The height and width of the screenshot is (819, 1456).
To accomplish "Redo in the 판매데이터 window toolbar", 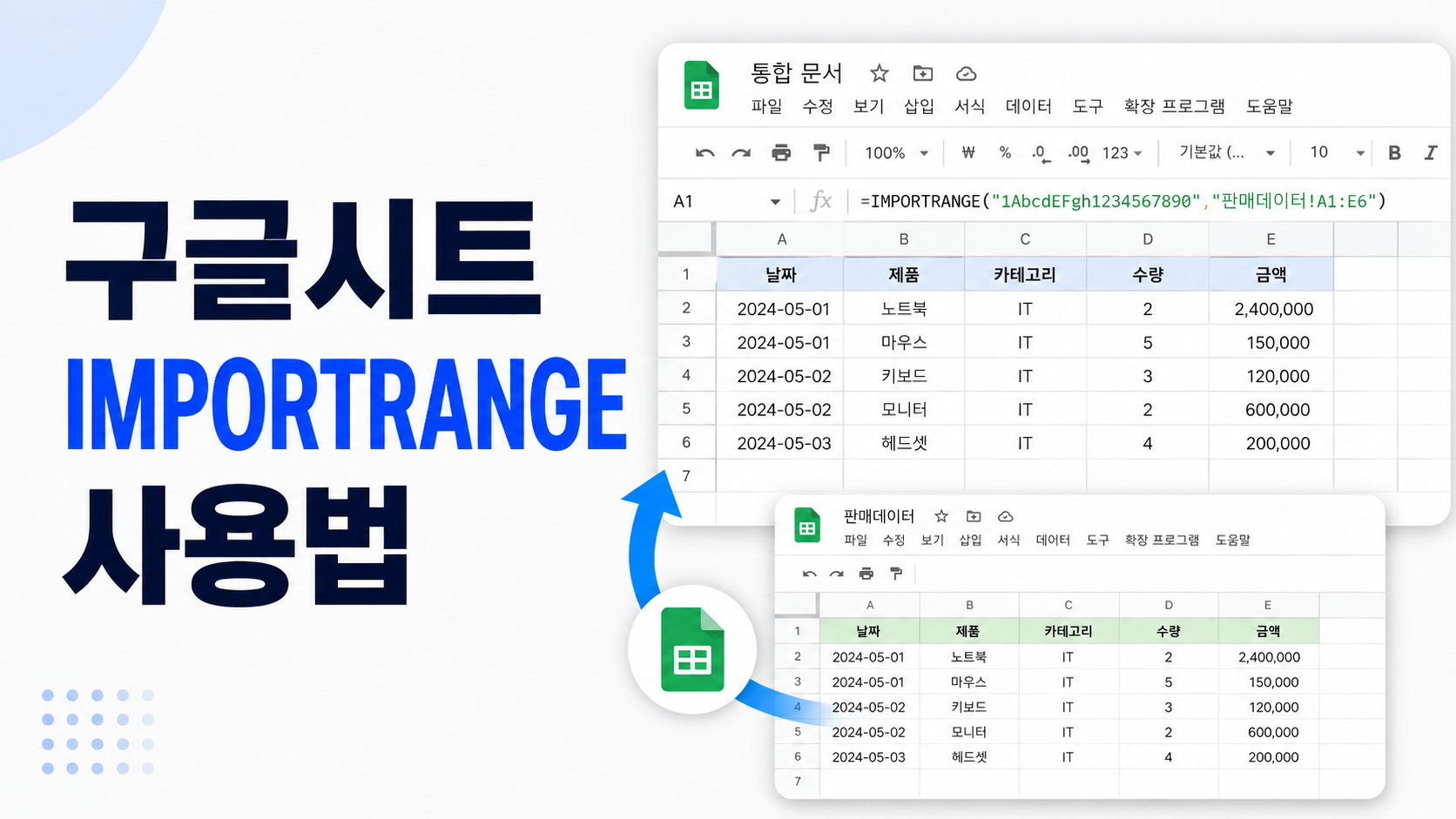I will tap(837, 574).
